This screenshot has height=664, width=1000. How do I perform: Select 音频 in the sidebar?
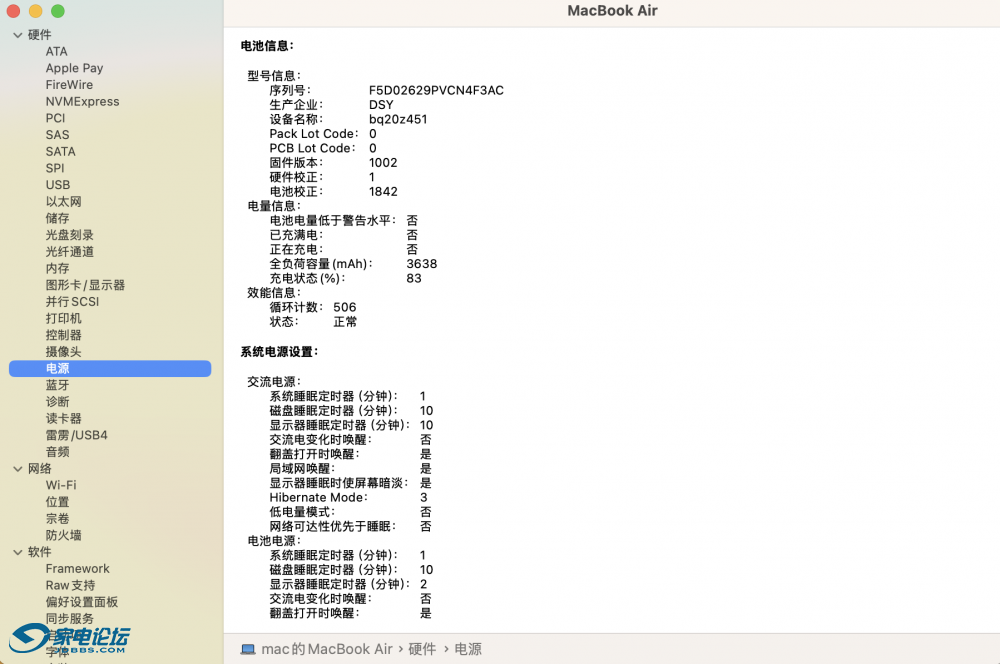coord(57,452)
